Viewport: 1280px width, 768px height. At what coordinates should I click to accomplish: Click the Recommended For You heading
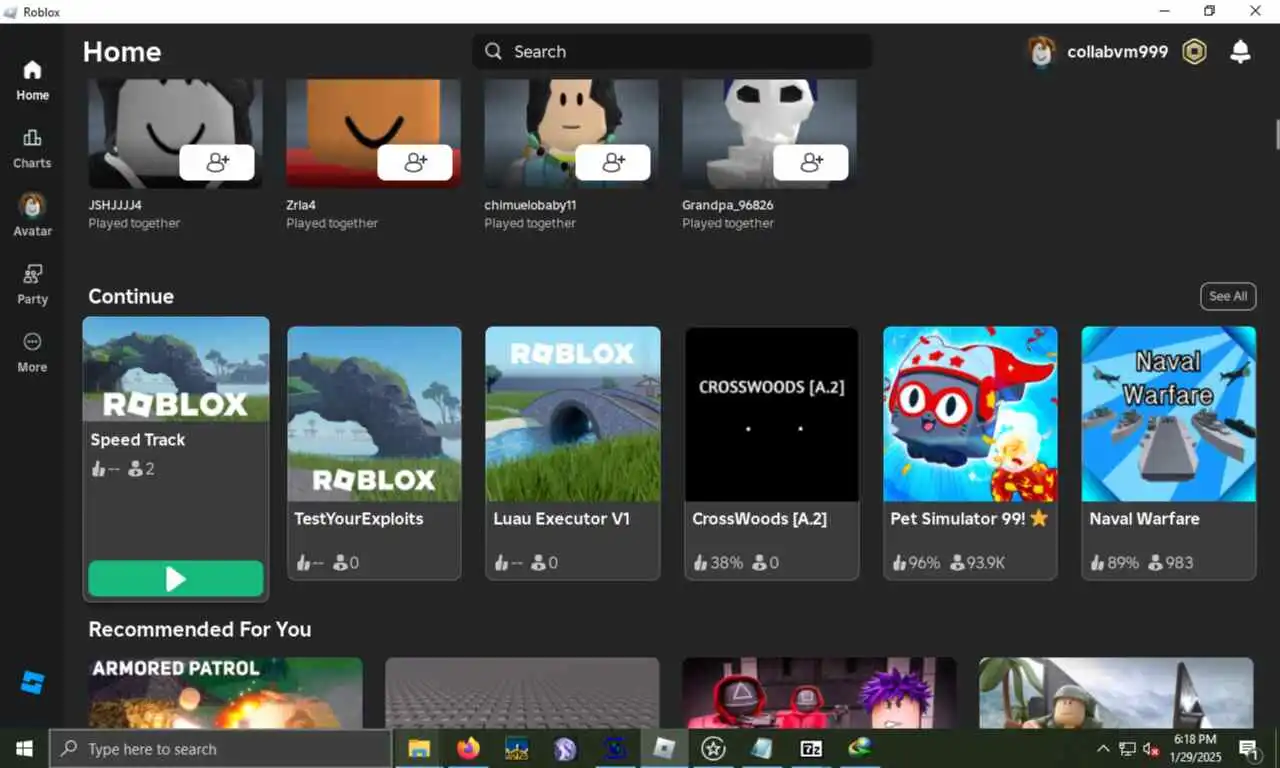click(x=200, y=629)
